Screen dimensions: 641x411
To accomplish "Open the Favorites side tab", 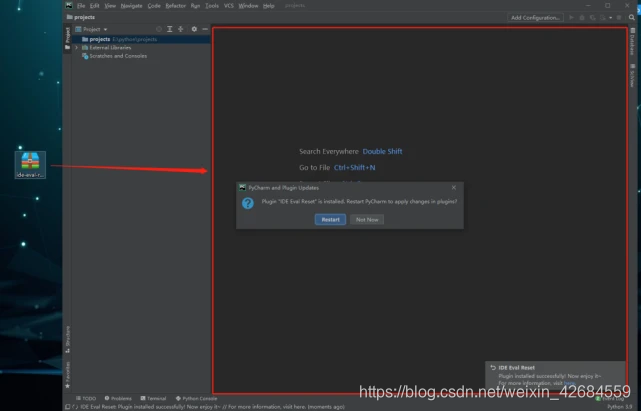I will click(67, 375).
